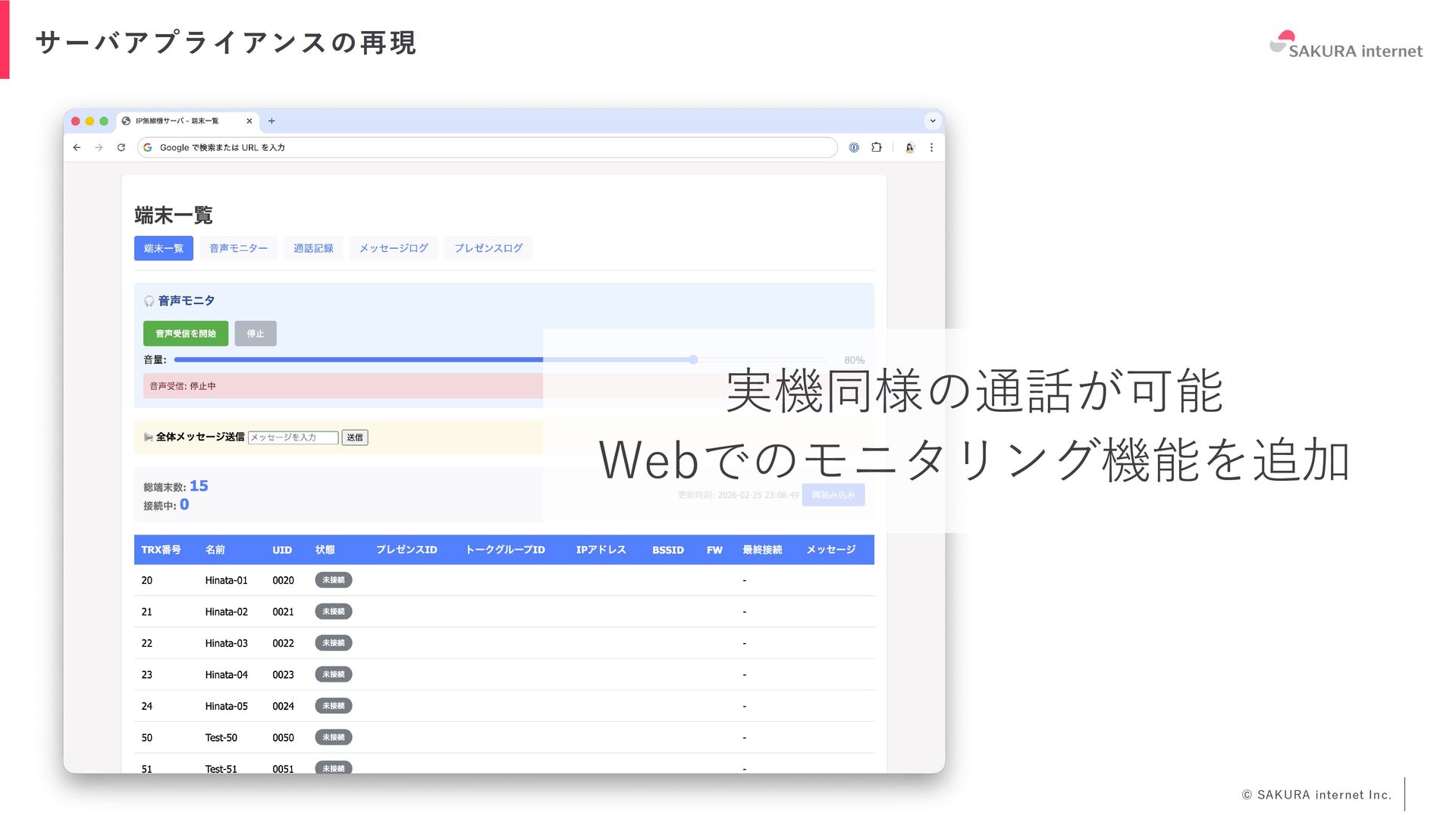Click the Google URL address bar
This screenshot has height=819, width=1456.
point(485,148)
